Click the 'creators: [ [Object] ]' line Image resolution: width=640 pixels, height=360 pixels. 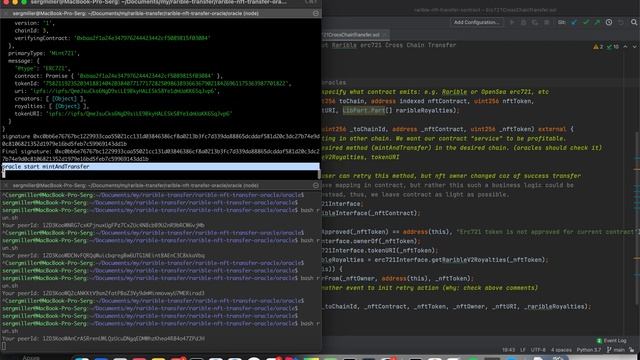[x=50, y=98]
